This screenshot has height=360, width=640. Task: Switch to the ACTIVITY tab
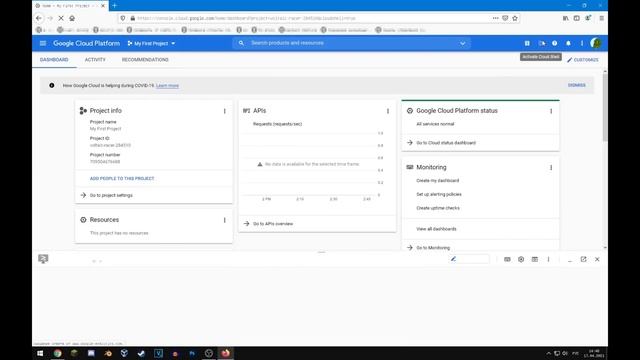95,60
